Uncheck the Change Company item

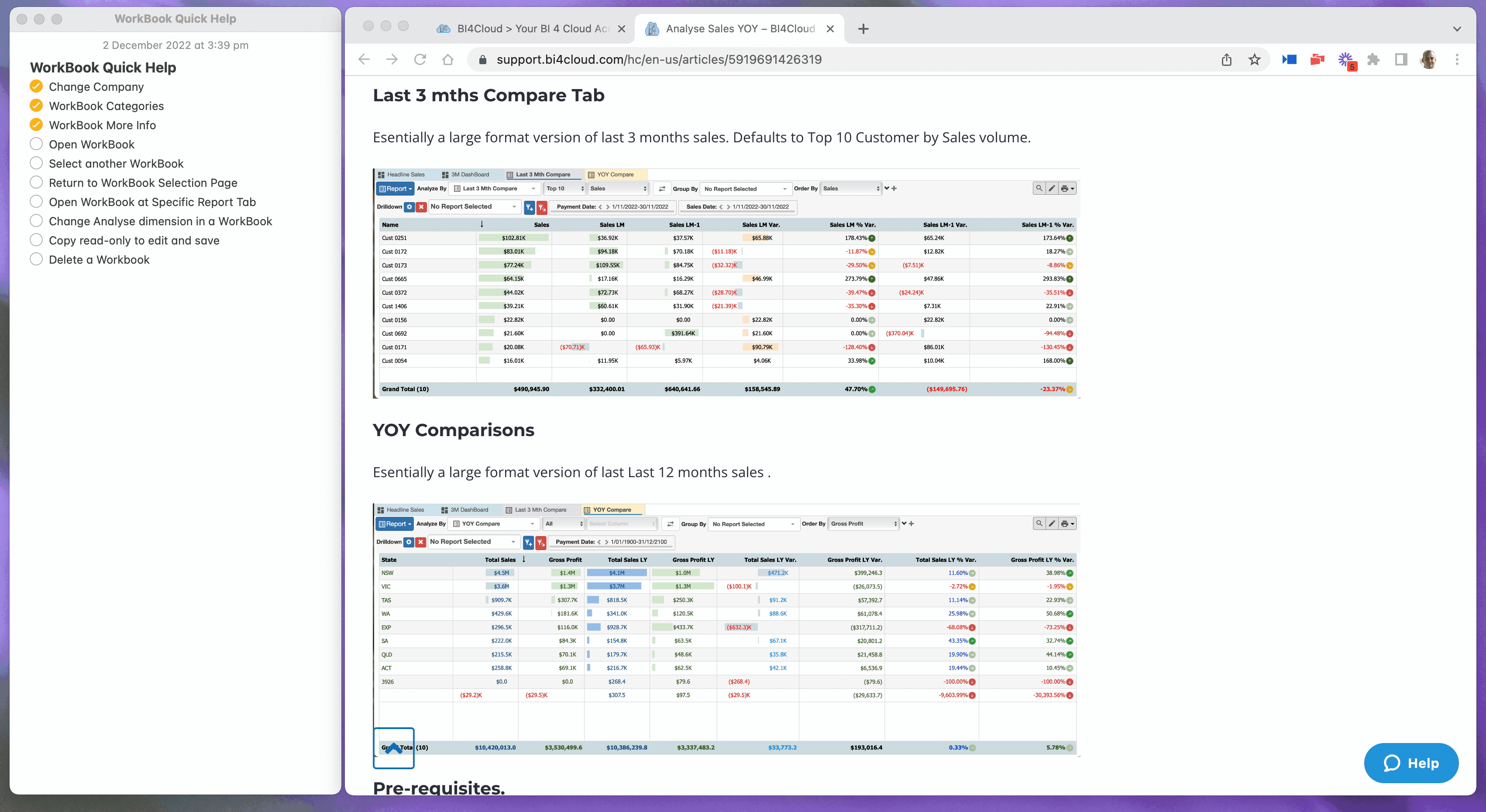36,86
